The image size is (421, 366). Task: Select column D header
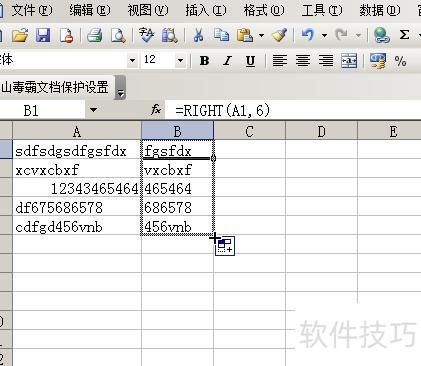[321, 132]
